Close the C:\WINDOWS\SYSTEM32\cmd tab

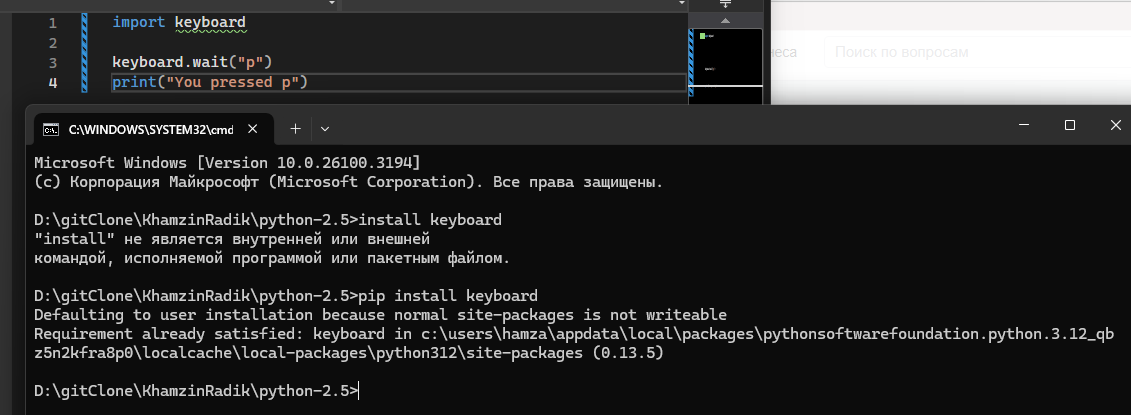click(x=252, y=129)
